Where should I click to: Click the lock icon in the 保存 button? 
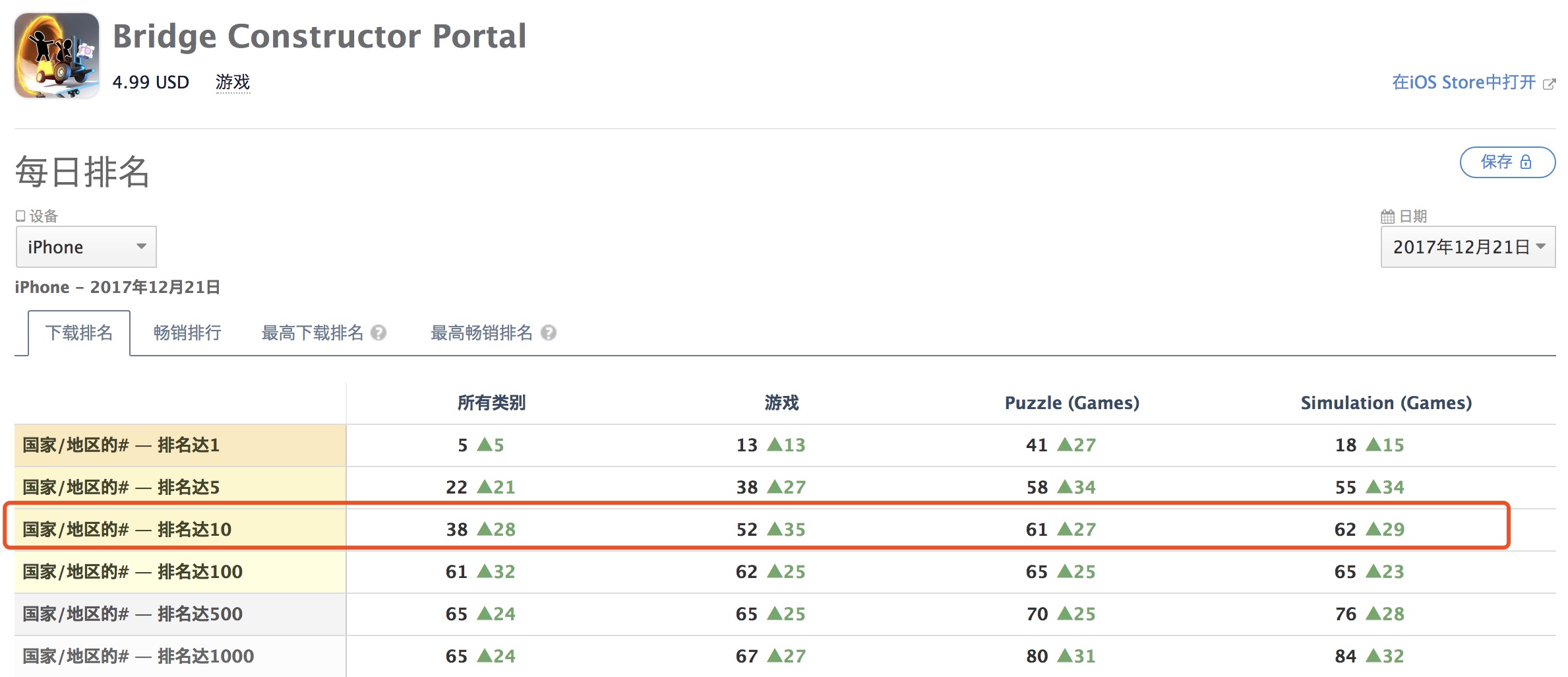[1526, 162]
